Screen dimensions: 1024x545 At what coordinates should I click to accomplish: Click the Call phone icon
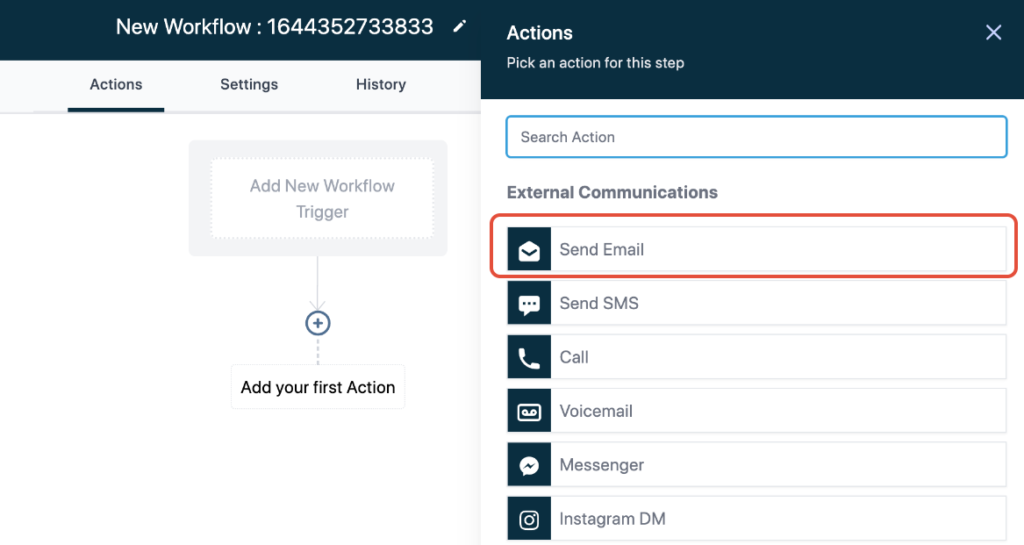[x=529, y=358]
